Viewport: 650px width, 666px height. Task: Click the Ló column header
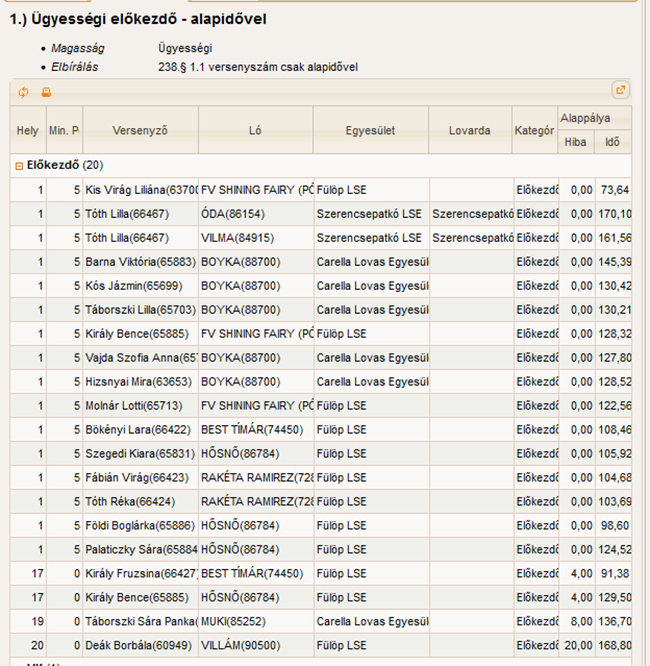[x=255, y=130]
